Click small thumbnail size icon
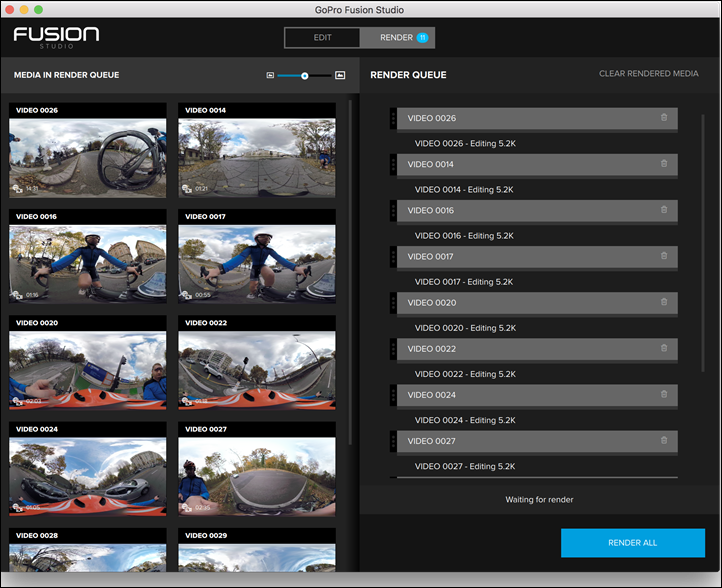The image size is (722, 588). [270, 75]
